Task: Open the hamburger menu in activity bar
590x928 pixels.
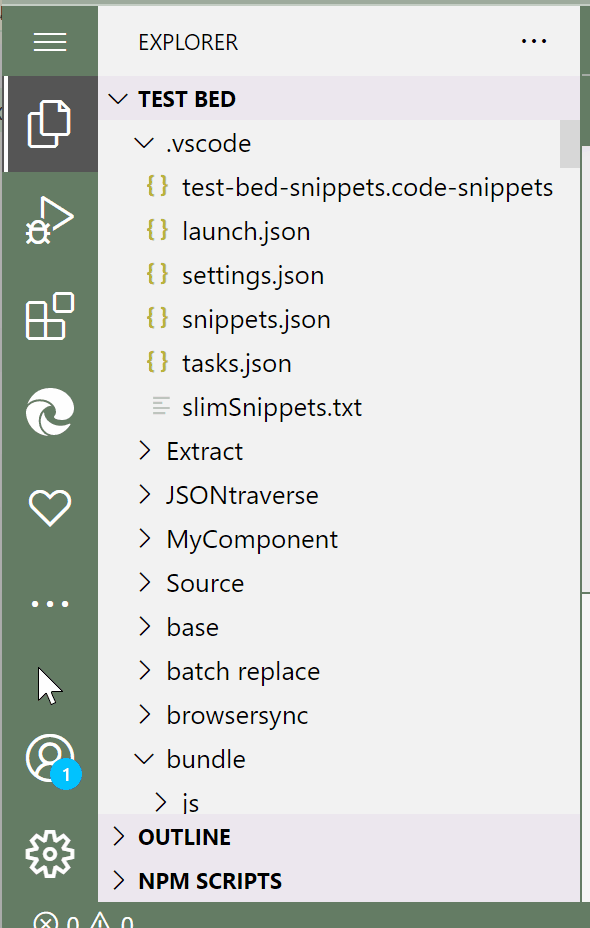Action: (50, 42)
